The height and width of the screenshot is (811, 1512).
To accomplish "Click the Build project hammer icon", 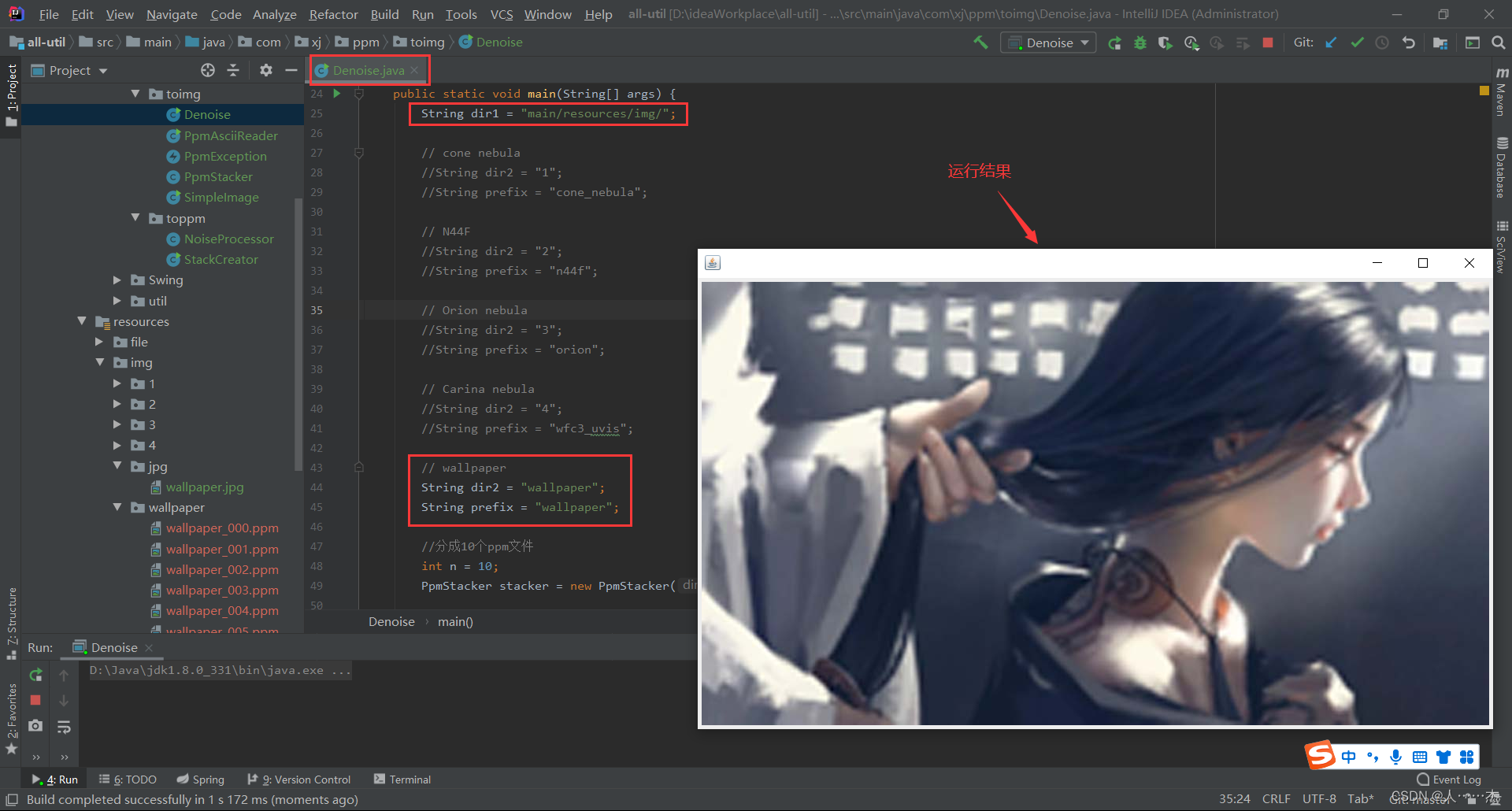I will [x=980, y=43].
